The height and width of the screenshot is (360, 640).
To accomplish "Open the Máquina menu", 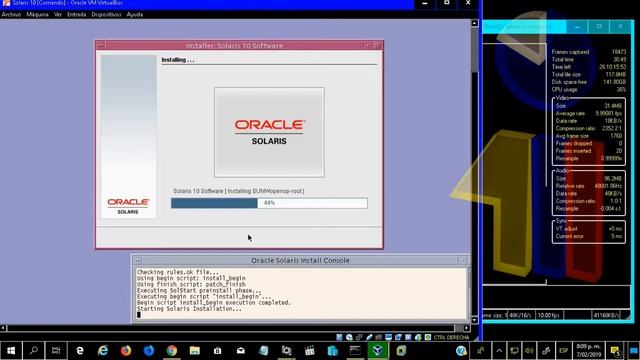I will tap(38, 14).
